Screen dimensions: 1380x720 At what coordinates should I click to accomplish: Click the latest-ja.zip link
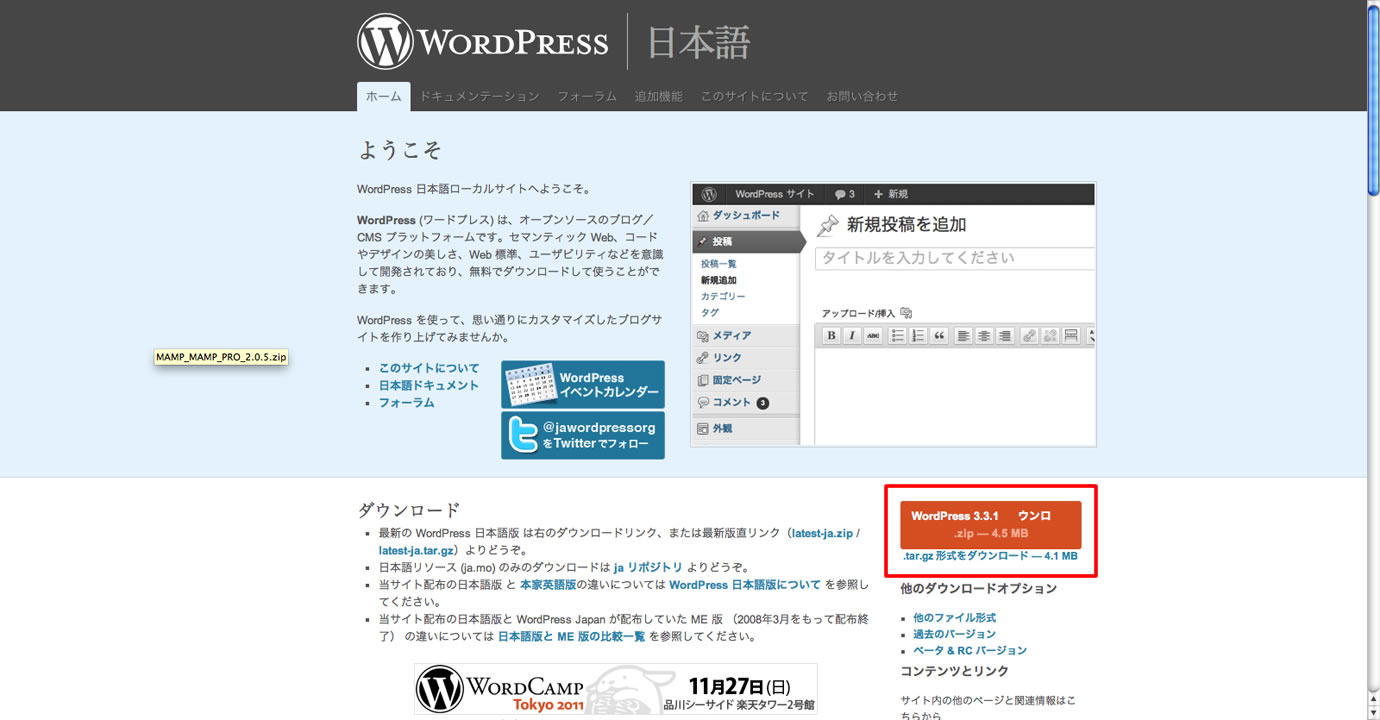pos(822,533)
